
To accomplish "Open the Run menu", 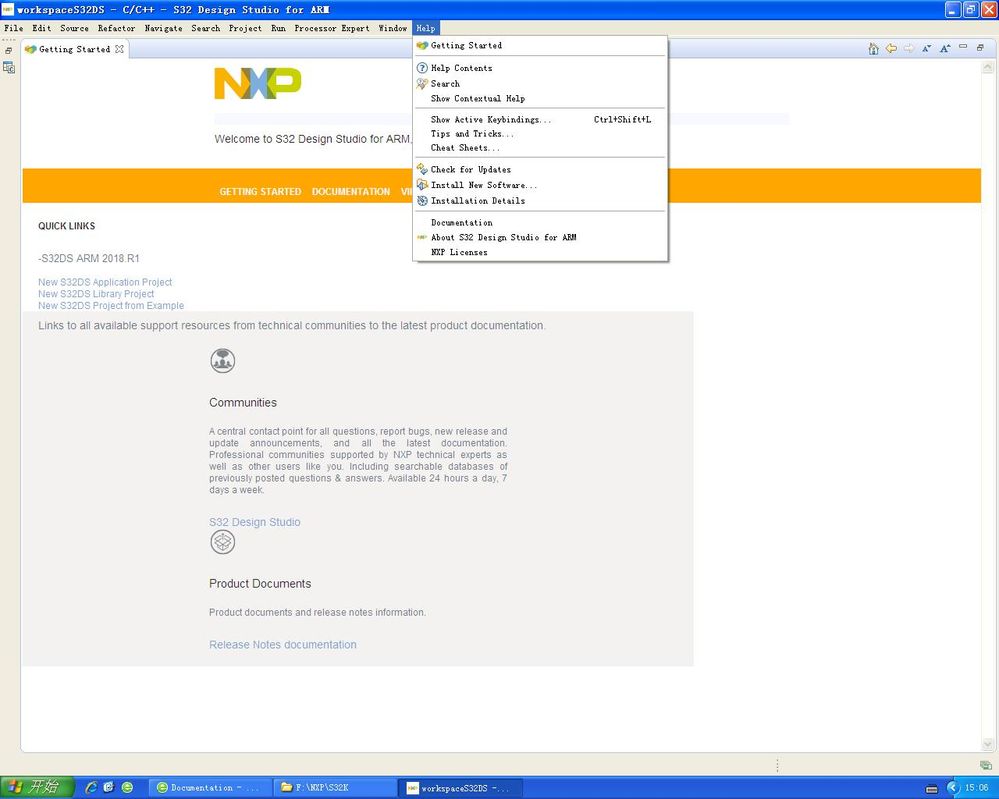I will (x=278, y=28).
